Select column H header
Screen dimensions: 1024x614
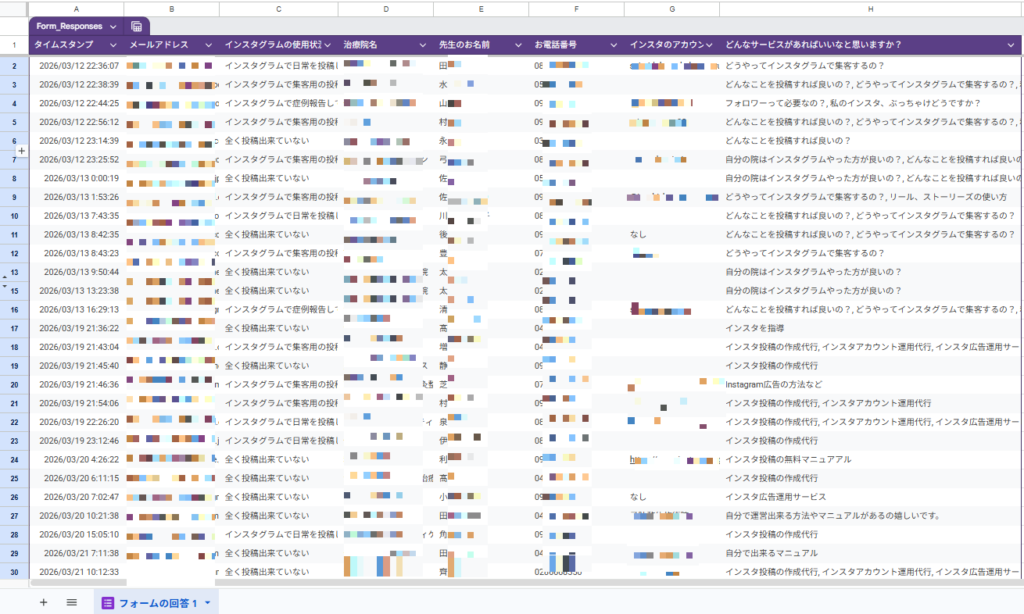[x=870, y=9]
